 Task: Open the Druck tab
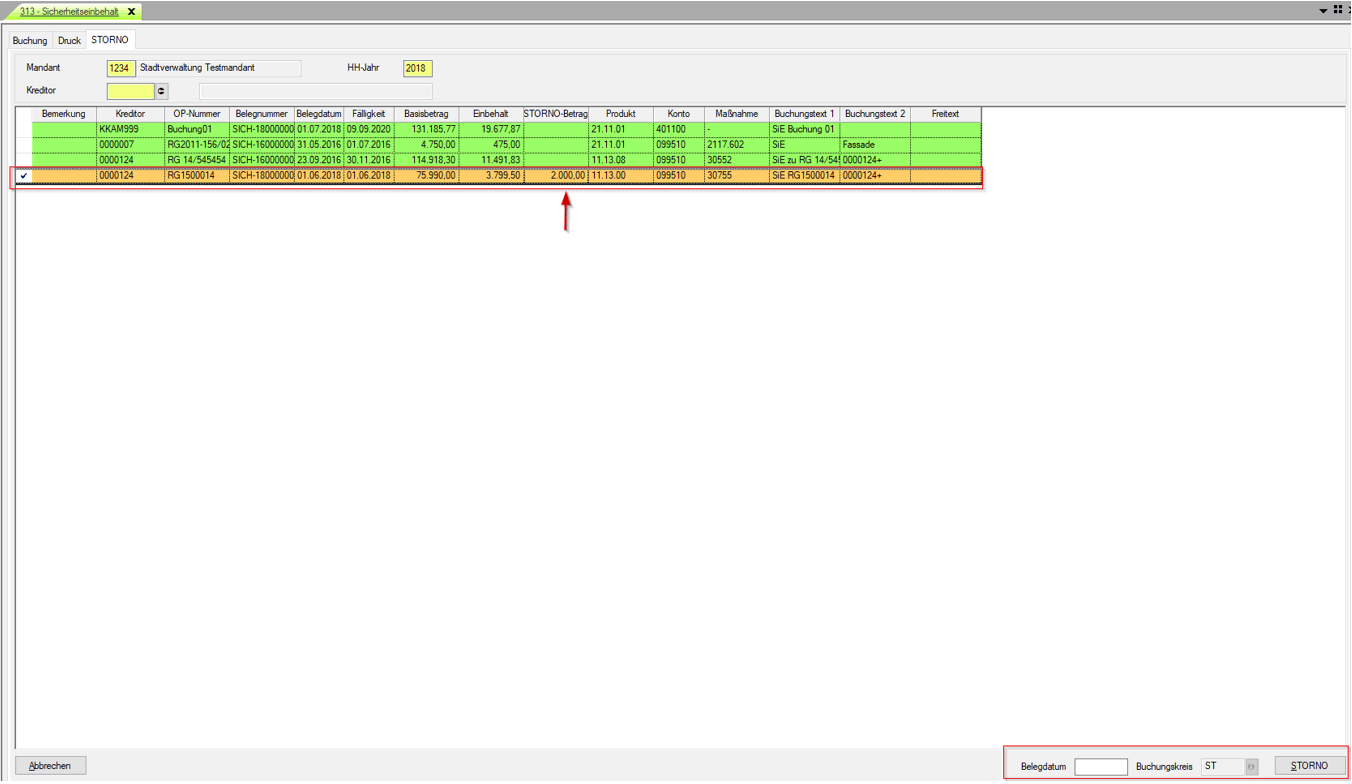[x=69, y=41]
